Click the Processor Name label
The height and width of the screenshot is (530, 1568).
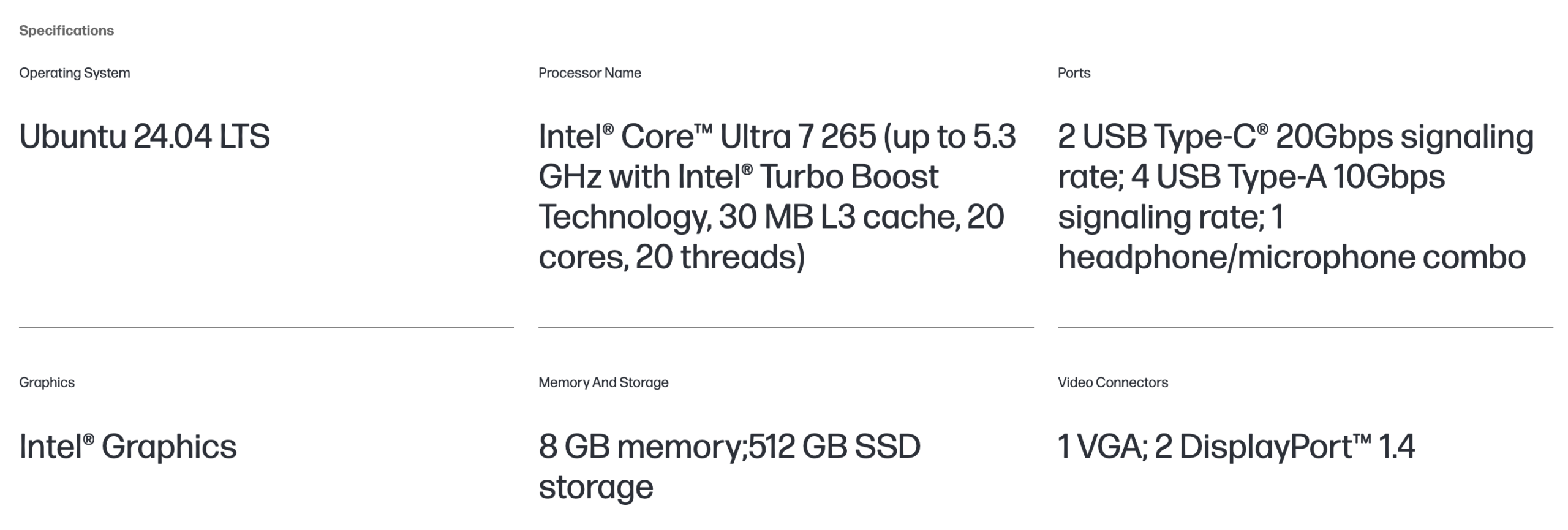(x=590, y=73)
